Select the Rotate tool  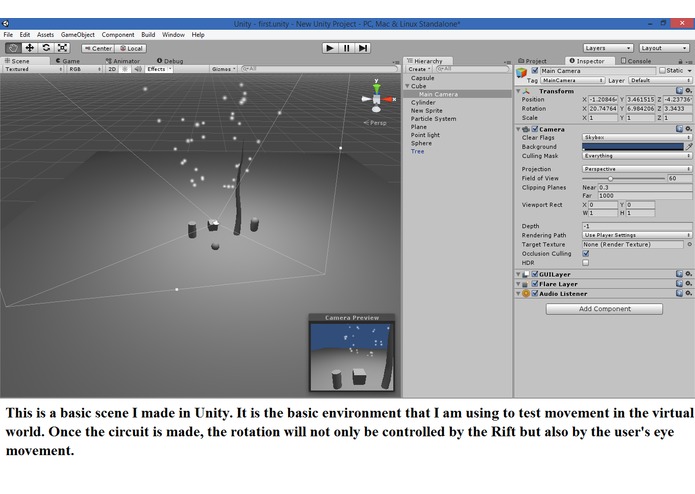[x=46, y=48]
